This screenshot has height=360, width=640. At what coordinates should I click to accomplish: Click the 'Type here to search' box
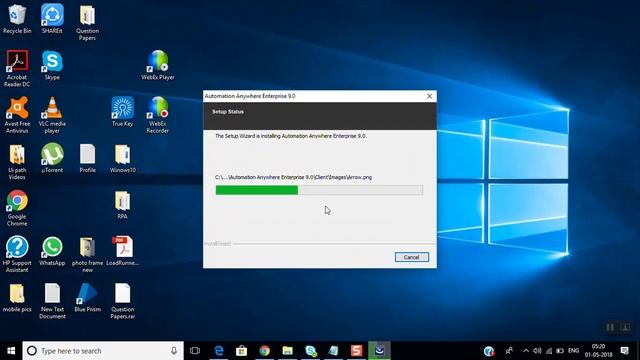103,351
